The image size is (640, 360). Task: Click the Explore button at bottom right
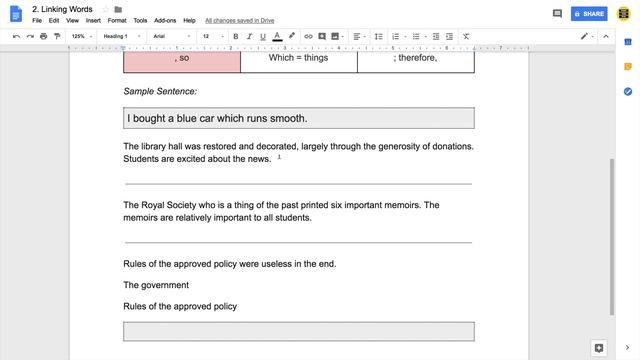(599, 348)
